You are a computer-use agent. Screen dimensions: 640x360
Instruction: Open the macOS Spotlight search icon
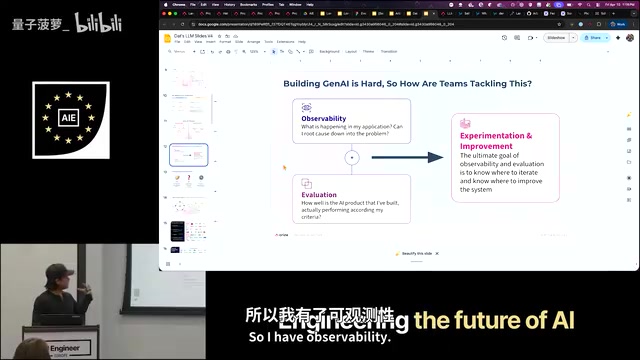click(589, 4)
